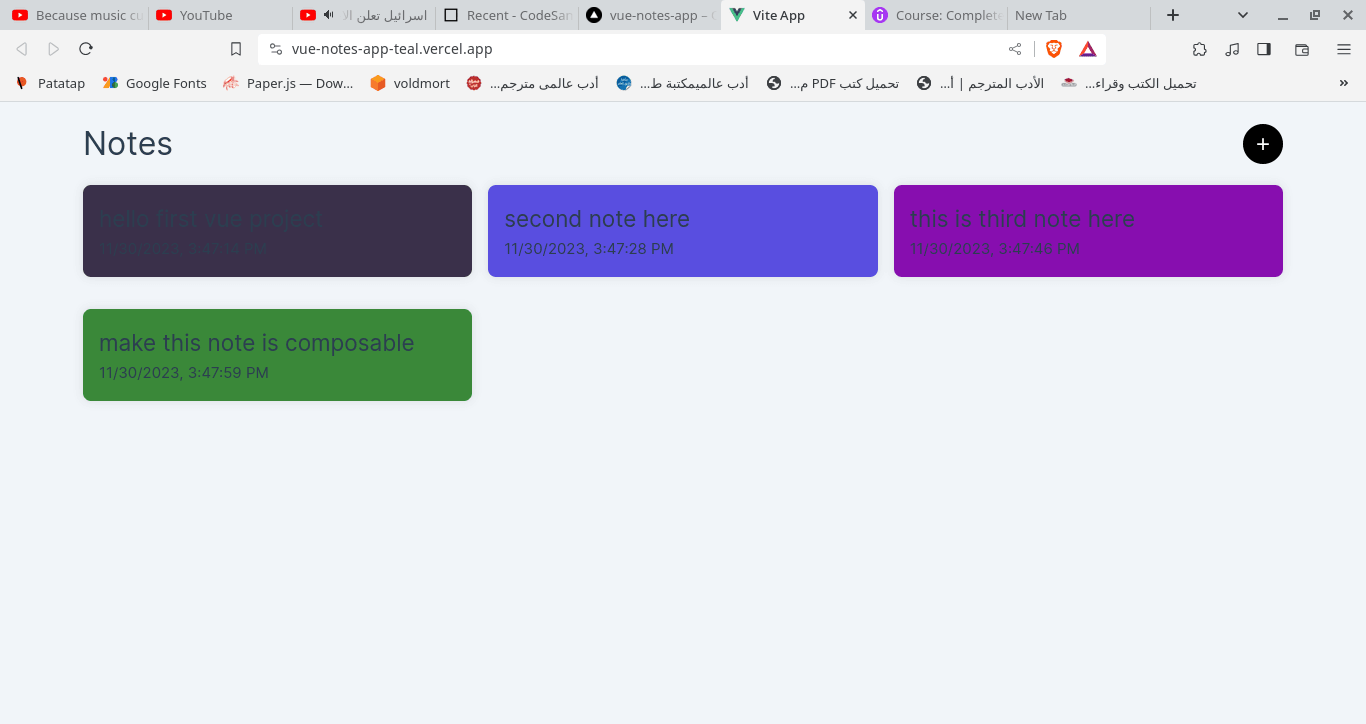Click the share icon in address bar
1366x724 pixels.
pyautogui.click(x=1015, y=49)
